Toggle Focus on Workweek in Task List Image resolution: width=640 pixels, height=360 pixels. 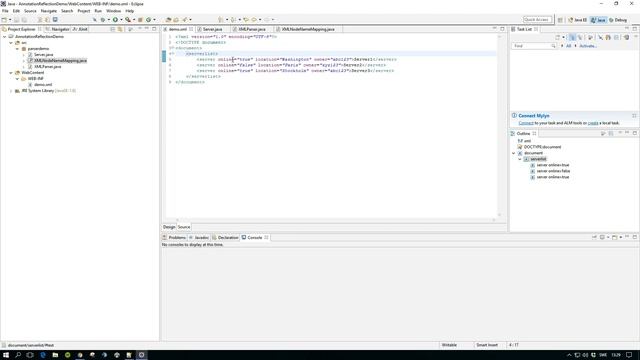(590, 37)
